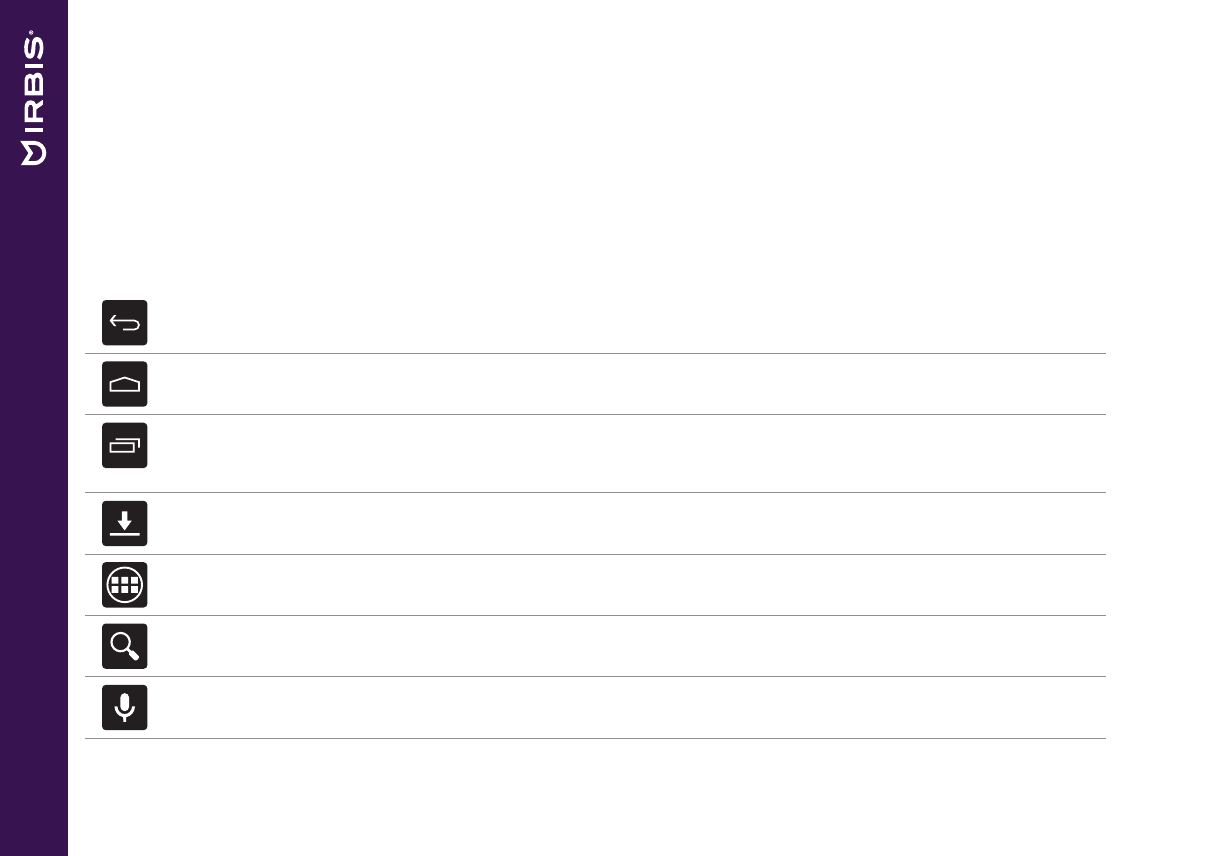Viewport: 1213px width, 856px height.
Task: Open the Recent apps icon
Action: (124, 446)
